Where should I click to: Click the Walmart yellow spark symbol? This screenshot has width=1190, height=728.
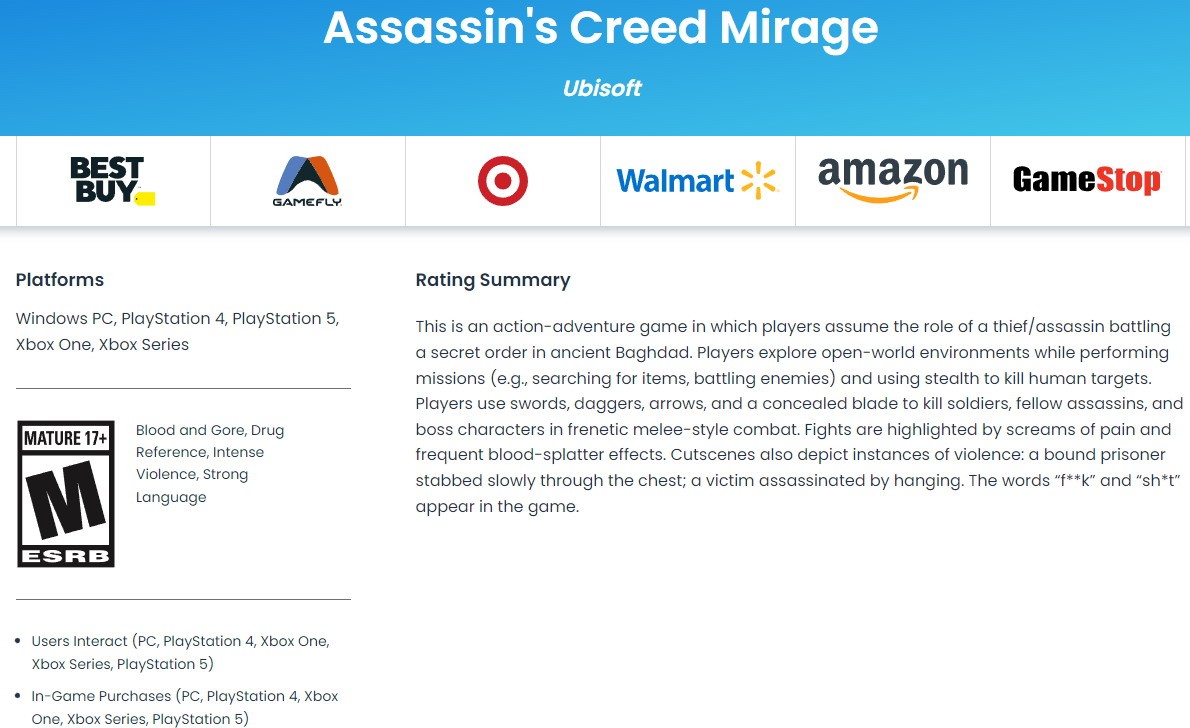[759, 181]
